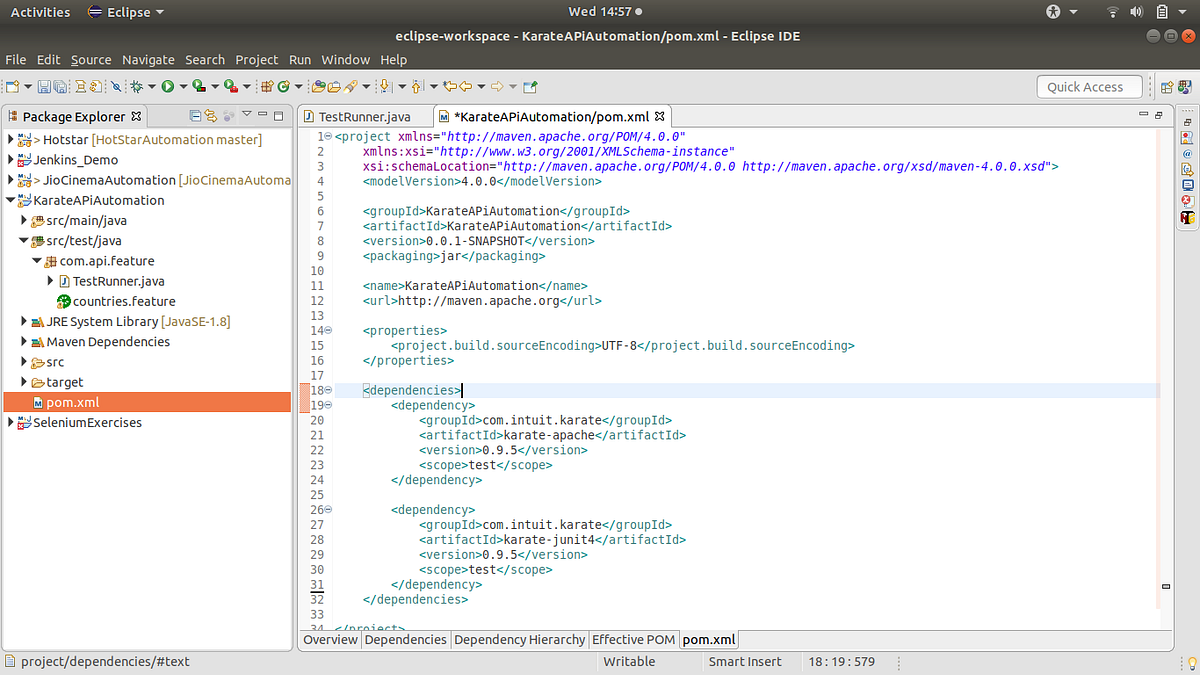Switch to the TestRunner.java editor tab

point(365,116)
